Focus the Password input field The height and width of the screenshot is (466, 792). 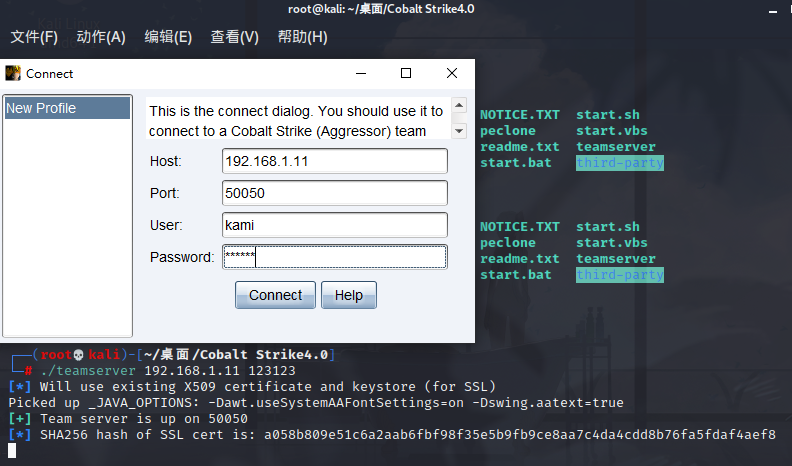(x=334, y=257)
